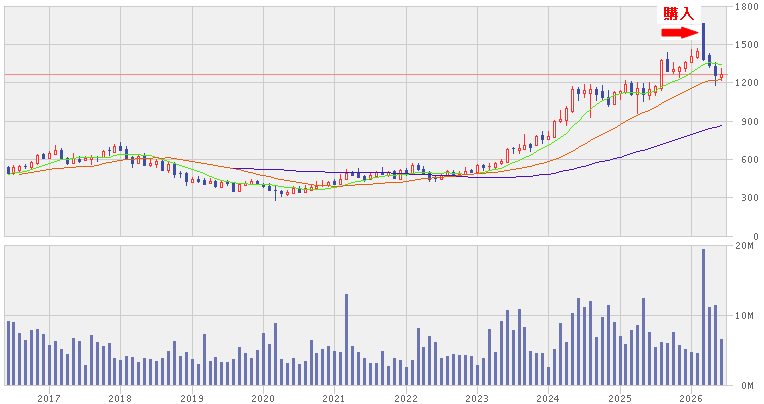Click the tall 2021 volume spike bar
764x404 pixels.
[x=346, y=339]
